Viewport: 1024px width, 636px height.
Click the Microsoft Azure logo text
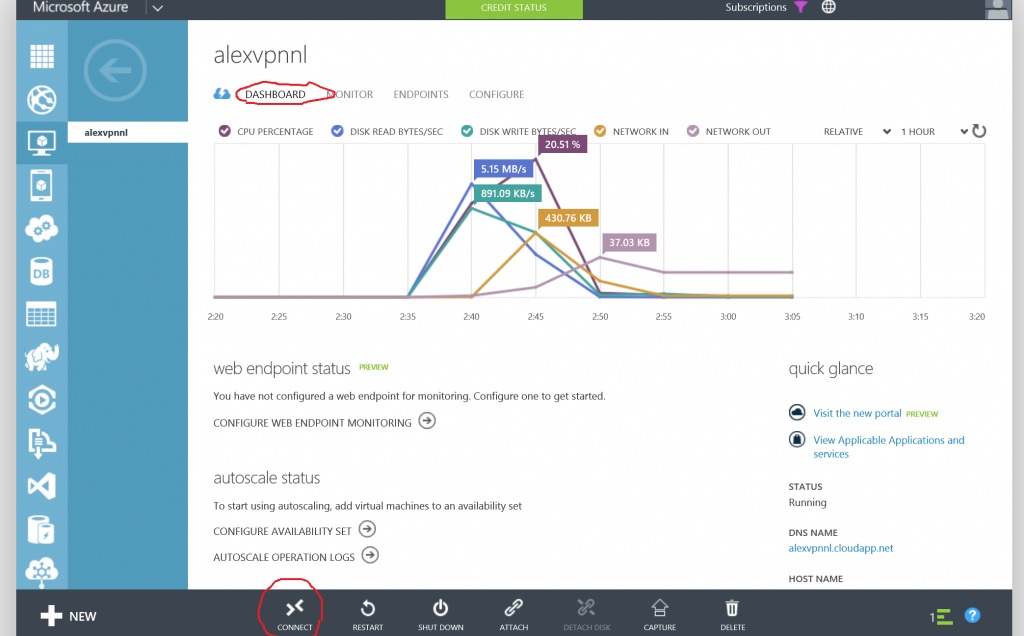pyautogui.click(x=80, y=7)
